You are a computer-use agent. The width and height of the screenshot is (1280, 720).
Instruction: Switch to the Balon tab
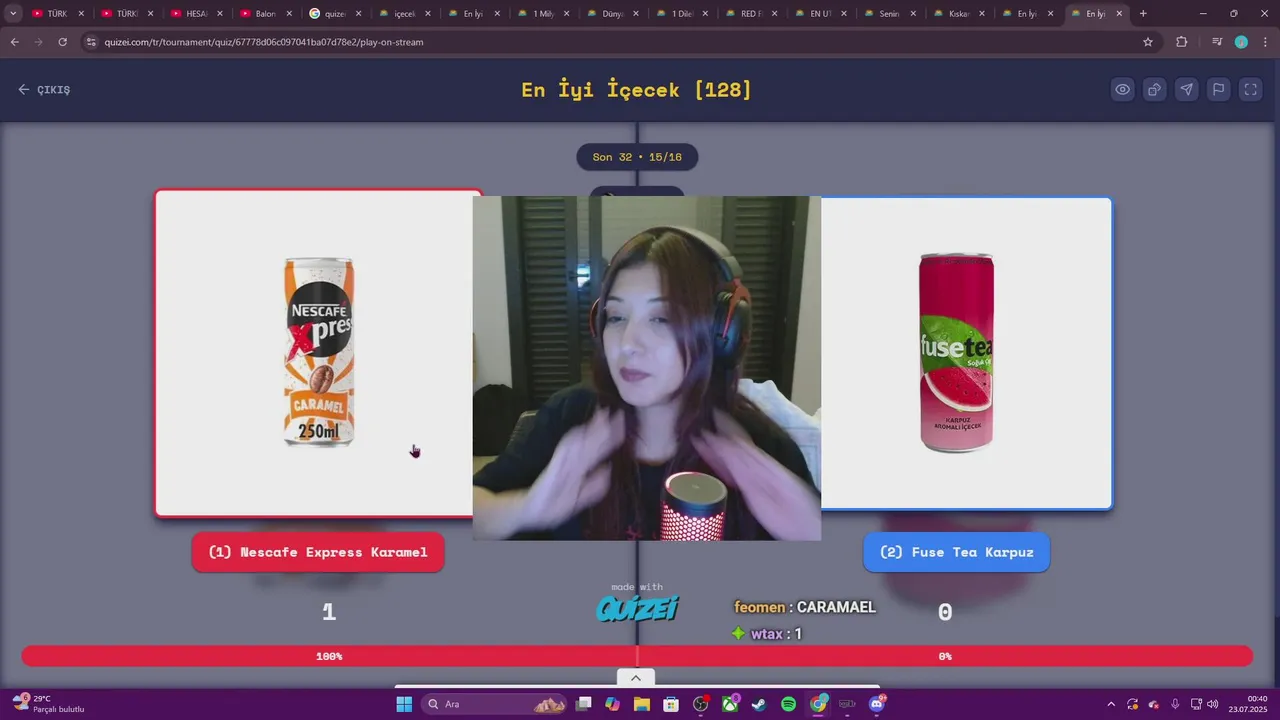pyautogui.click(x=265, y=14)
